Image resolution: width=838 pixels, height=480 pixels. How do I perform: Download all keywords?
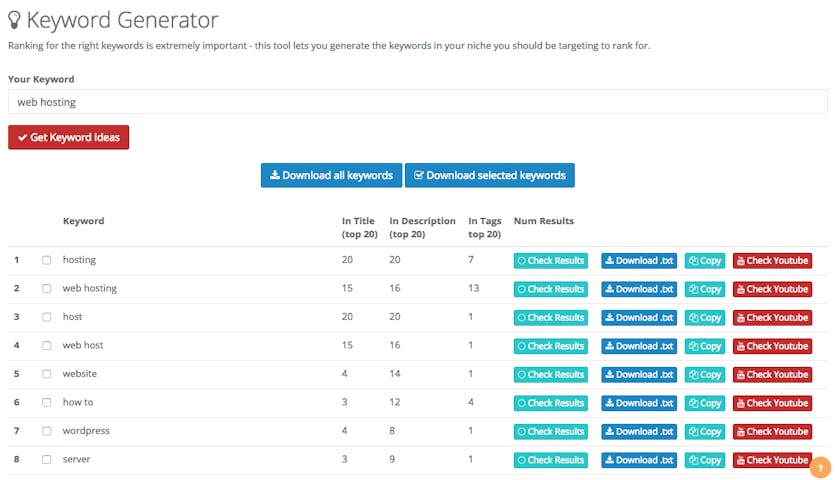click(331, 176)
